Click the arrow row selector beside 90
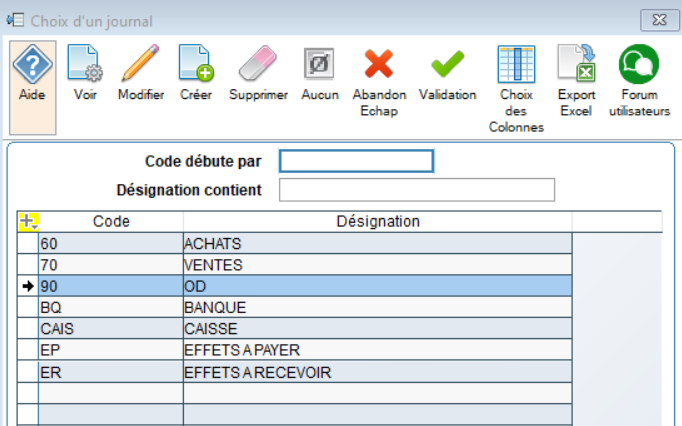Viewport: 682px width, 426px height. [x=28, y=286]
